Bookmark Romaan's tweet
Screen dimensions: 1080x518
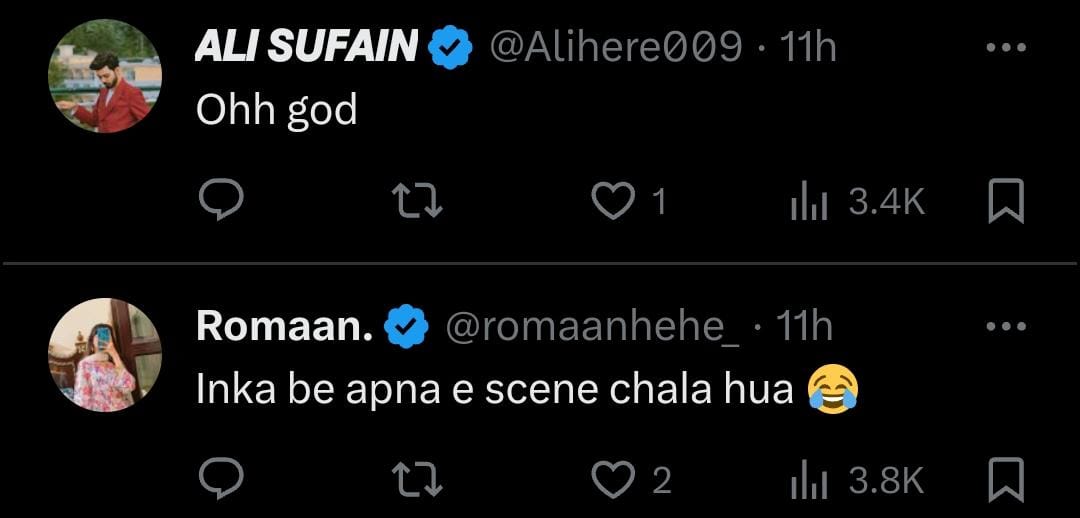[1005, 480]
